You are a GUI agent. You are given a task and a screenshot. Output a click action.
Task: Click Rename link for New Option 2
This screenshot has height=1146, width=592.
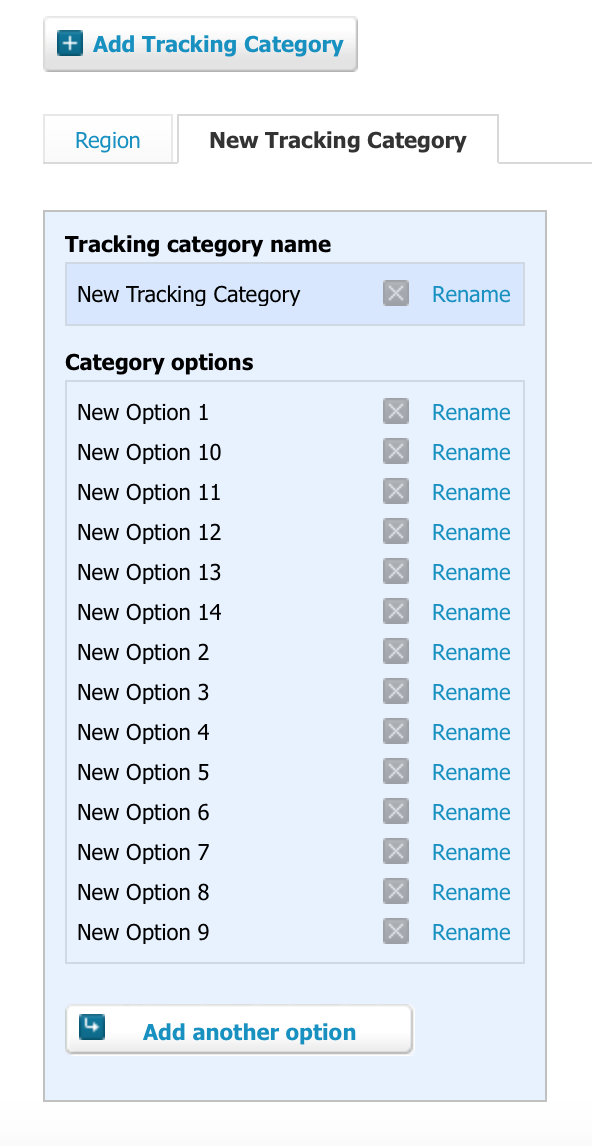click(471, 652)
